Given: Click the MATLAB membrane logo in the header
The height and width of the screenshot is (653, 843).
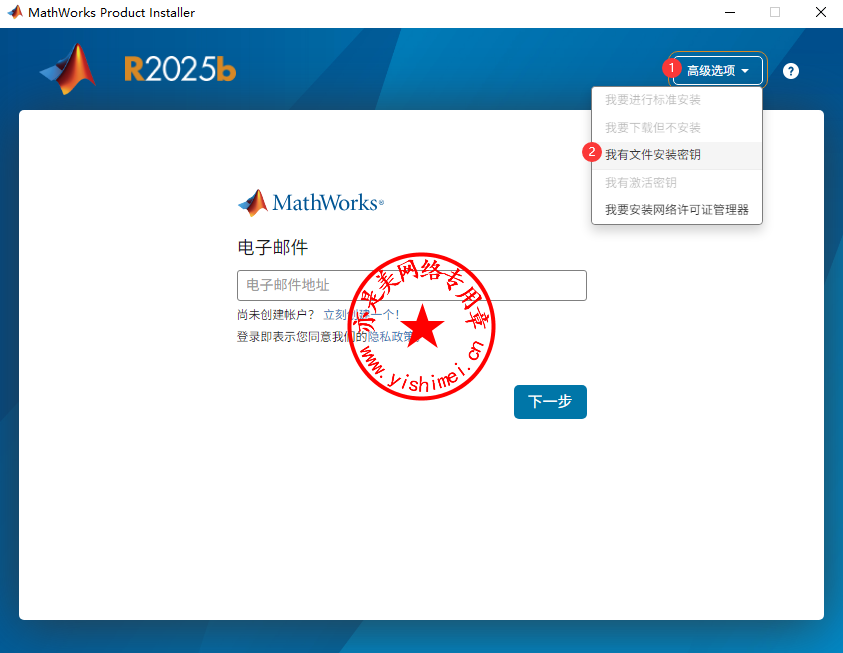Looking at the screenshot, I should point(69,69).
